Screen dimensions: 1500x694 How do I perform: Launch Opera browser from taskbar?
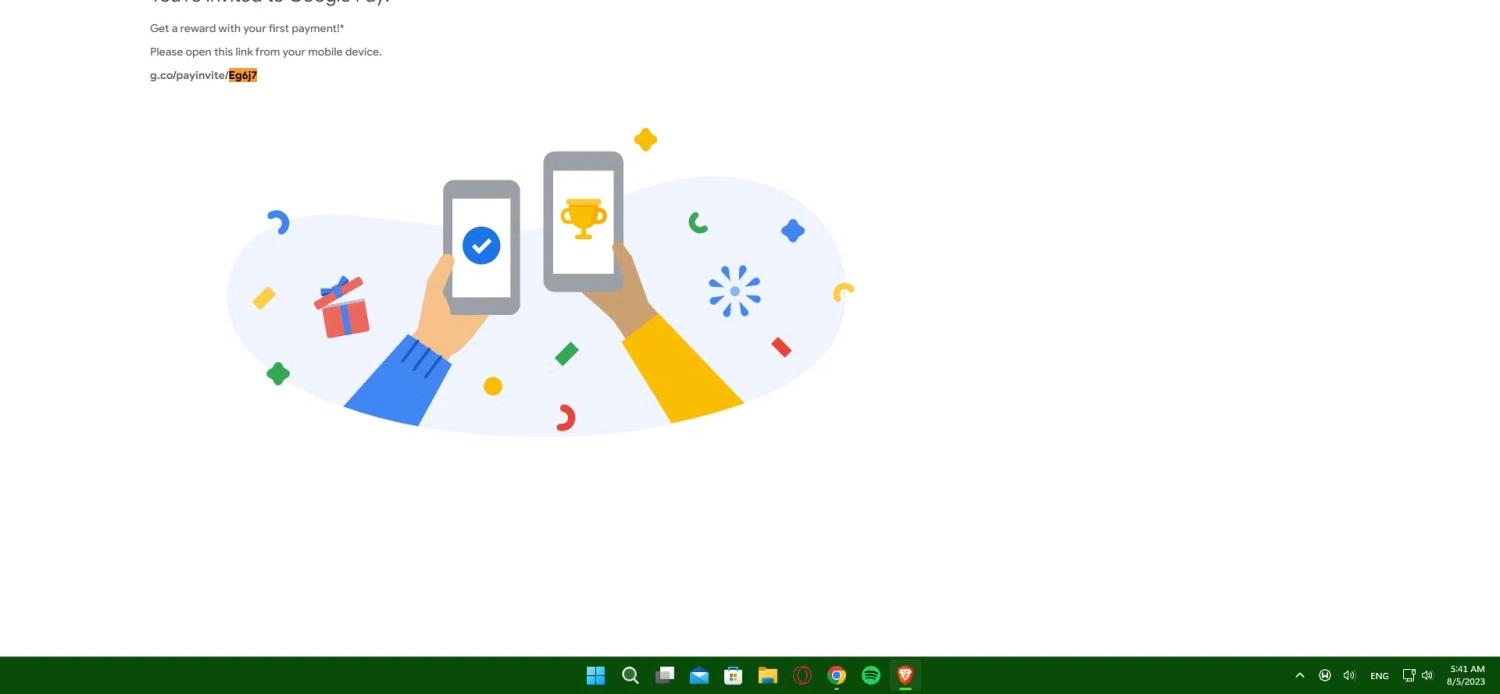click(802, 675)
